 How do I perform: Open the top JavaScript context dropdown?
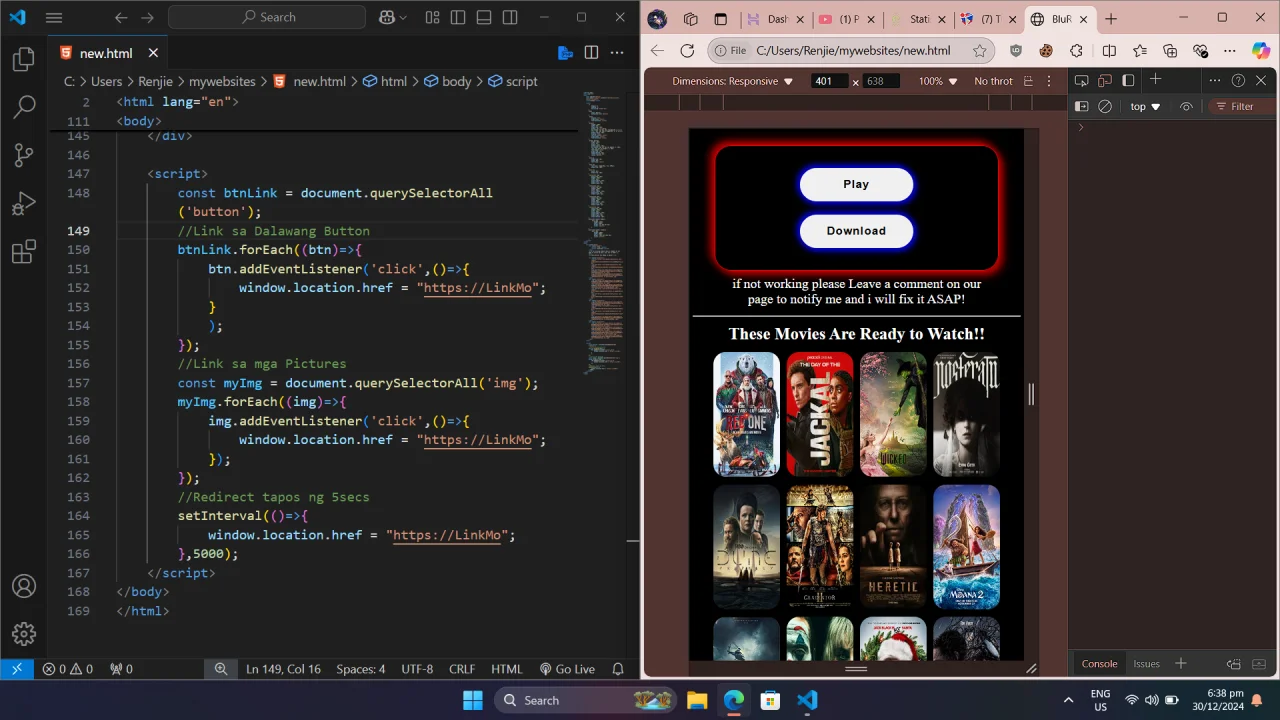[1145, 107]
